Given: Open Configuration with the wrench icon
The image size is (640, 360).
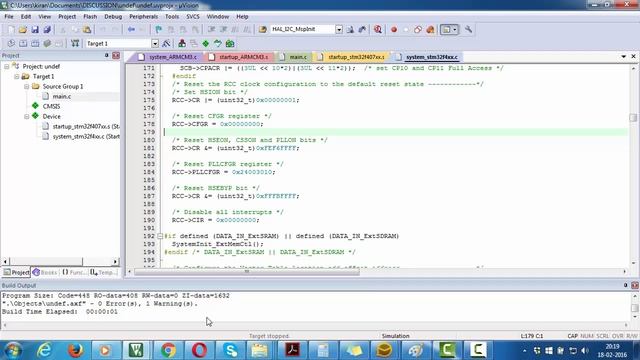Looking at the screenshot, I should point(468,29).
